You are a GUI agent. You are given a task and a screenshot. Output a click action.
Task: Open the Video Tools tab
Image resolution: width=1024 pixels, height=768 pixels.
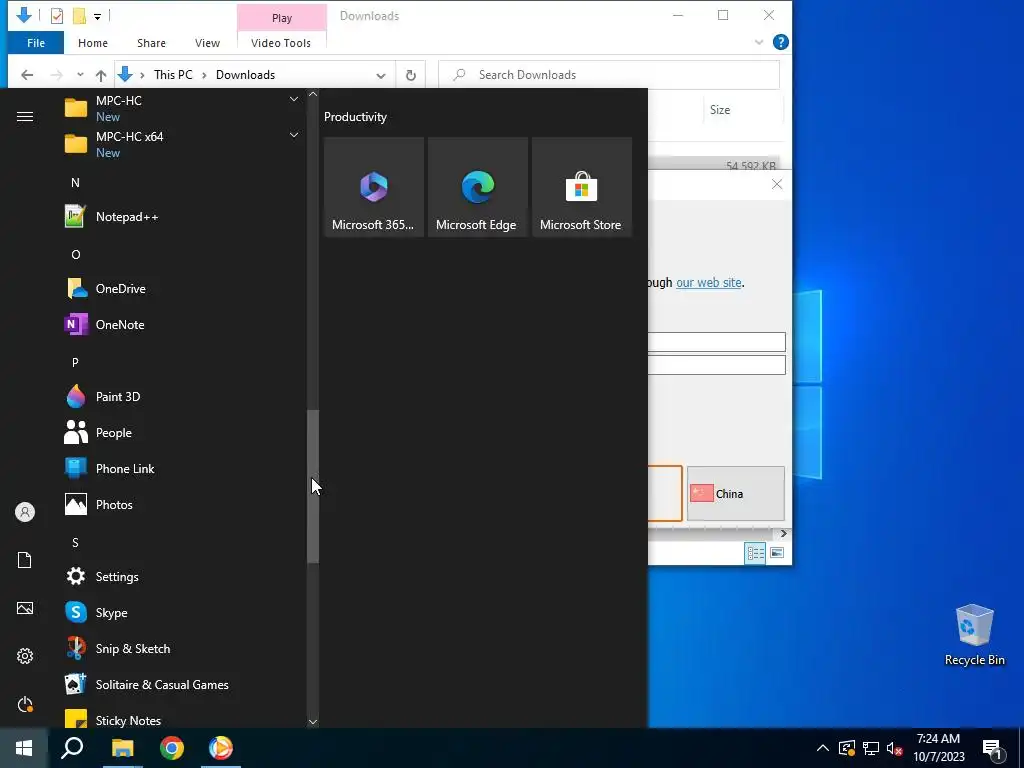pyautogui.click(x=281, y=43)
